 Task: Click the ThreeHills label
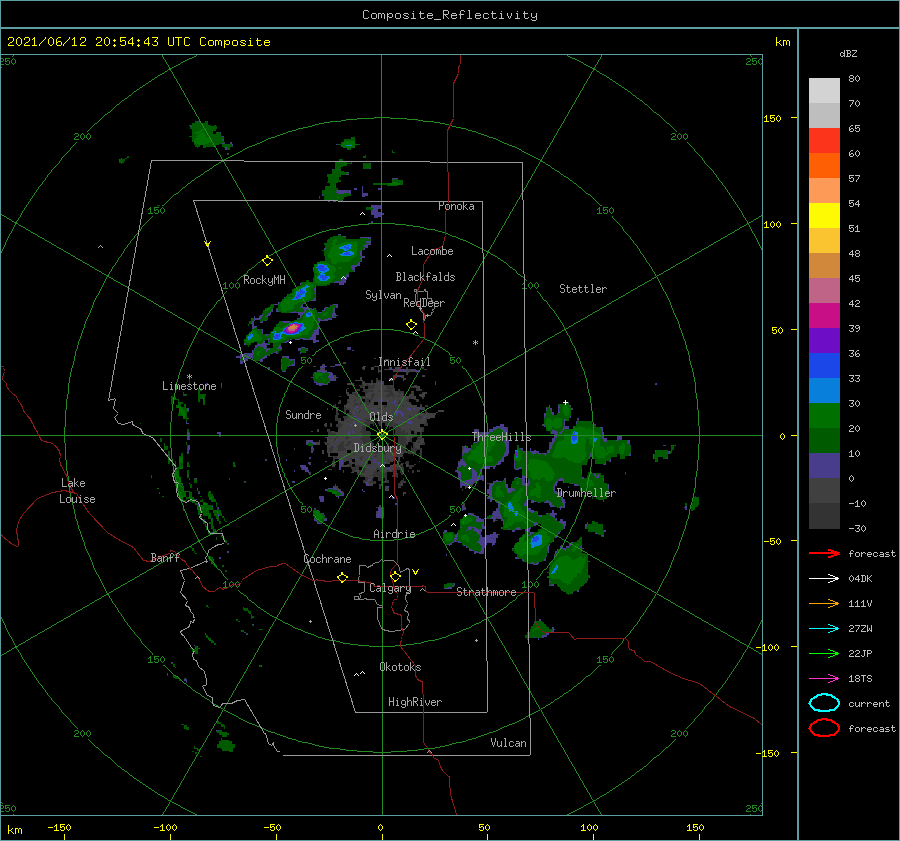[501, 437]
